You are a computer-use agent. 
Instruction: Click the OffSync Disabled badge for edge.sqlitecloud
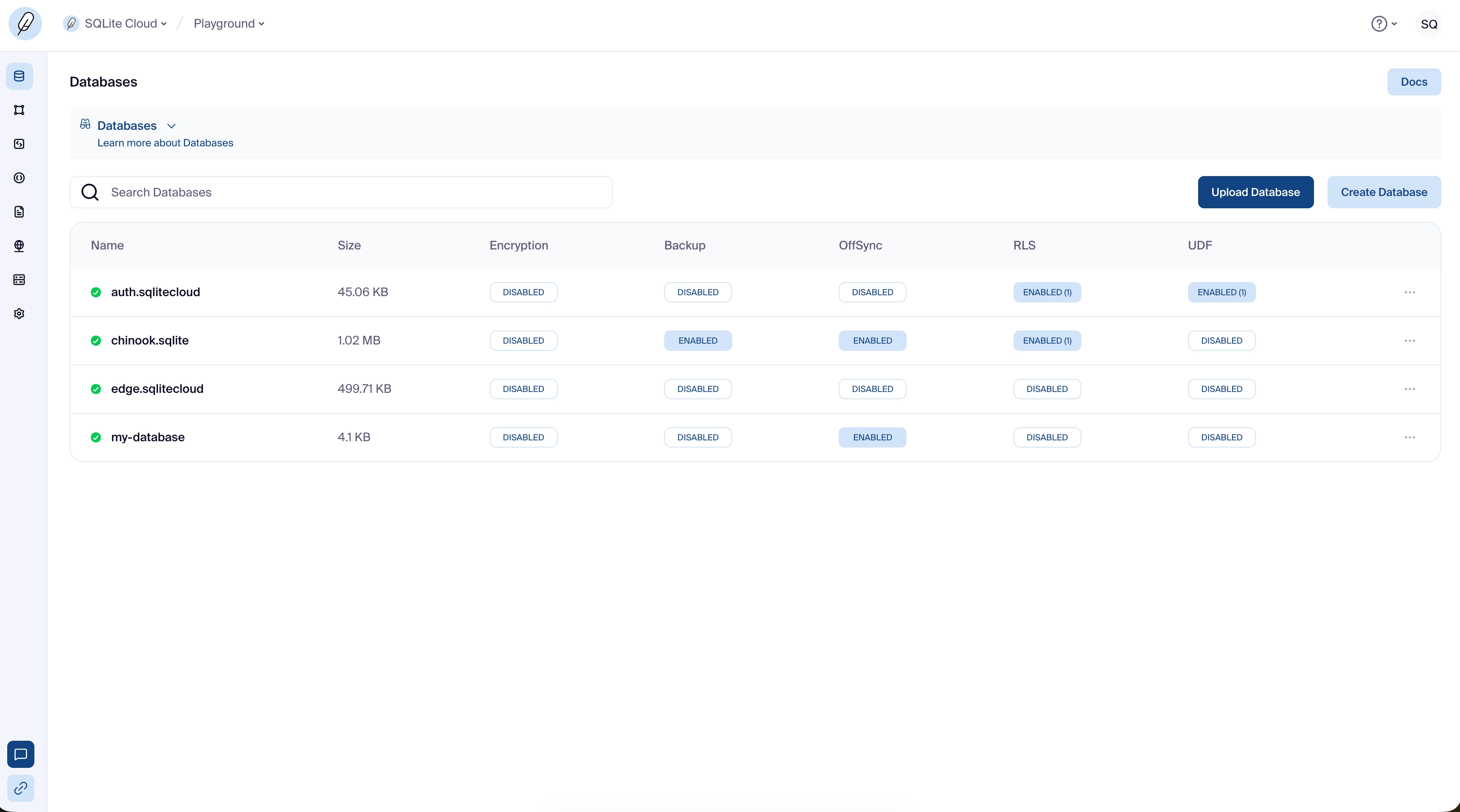click(872, 389)
